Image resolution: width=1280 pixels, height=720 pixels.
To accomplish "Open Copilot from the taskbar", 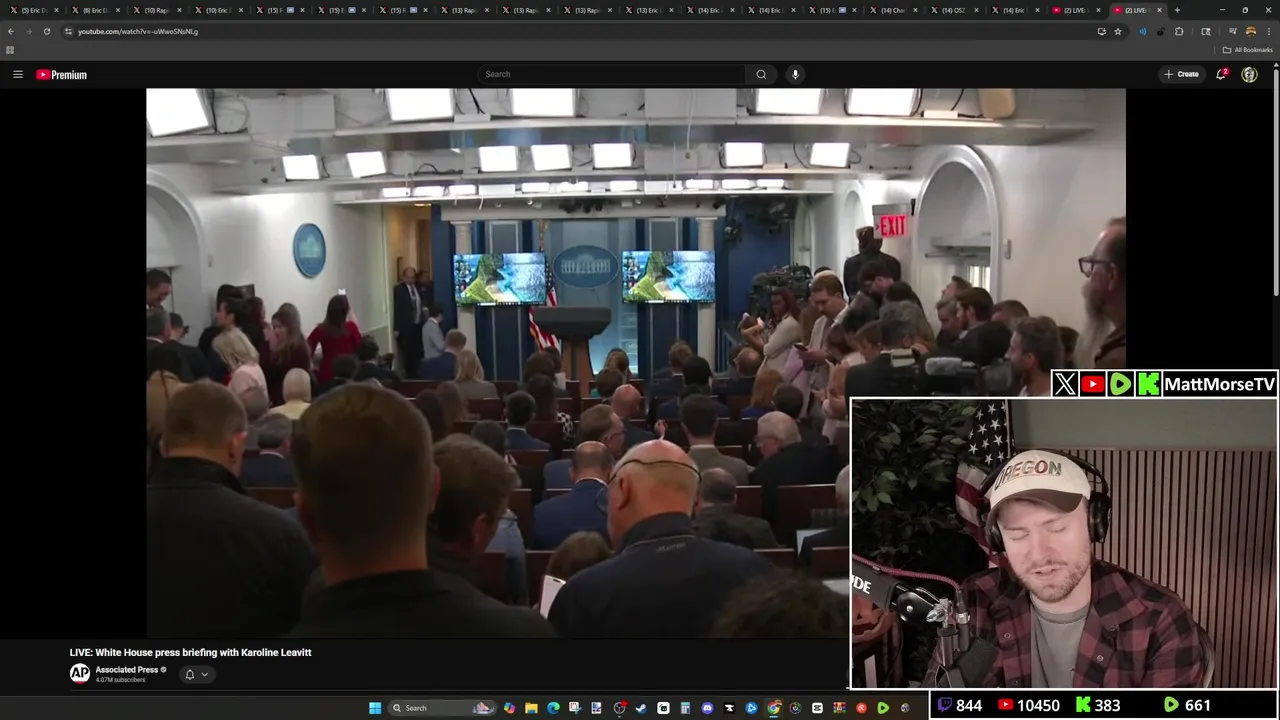I will click(509, 708).
